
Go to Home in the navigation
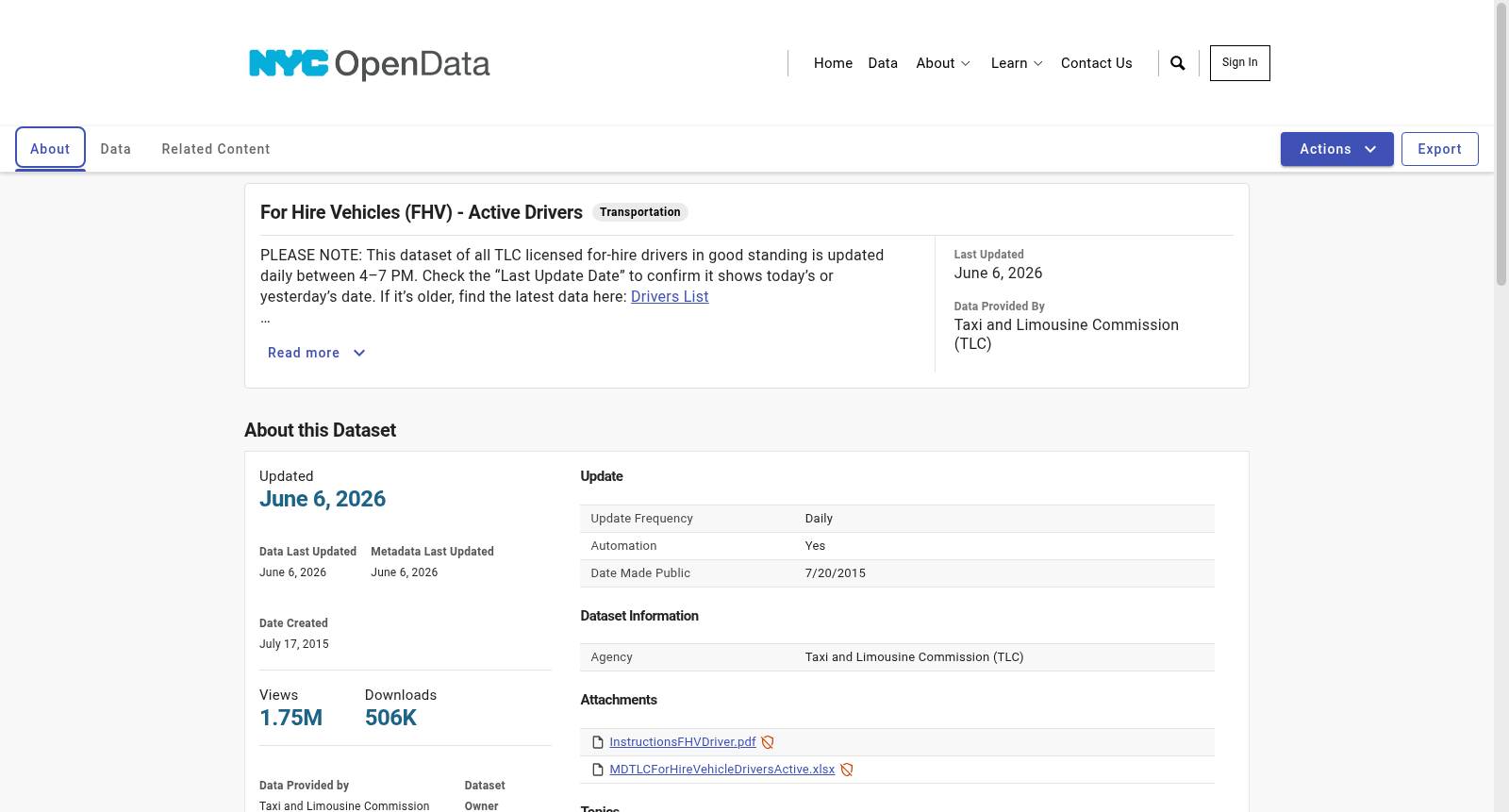point(833,63)
